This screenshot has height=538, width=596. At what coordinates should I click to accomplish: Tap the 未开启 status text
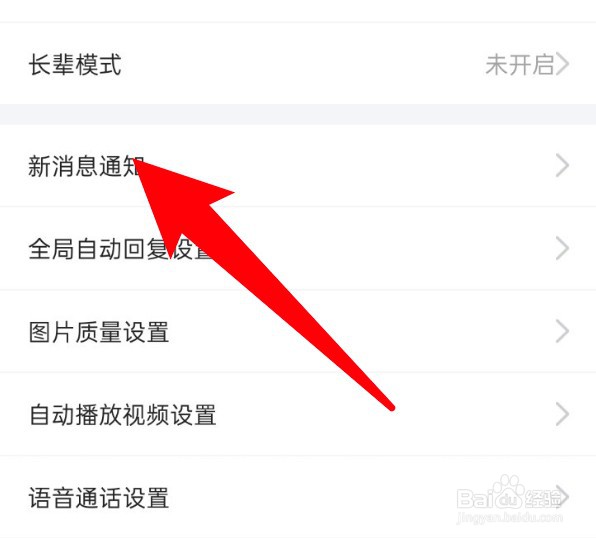[x=520, y=65]
